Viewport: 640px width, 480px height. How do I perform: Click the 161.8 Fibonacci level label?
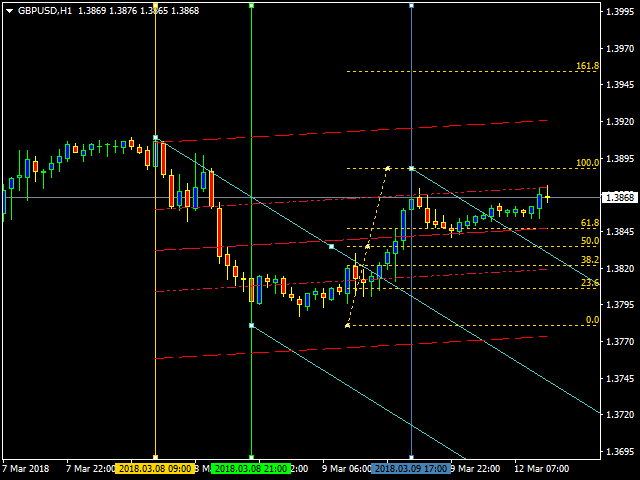pyautogui.click(x=587, y=66)
